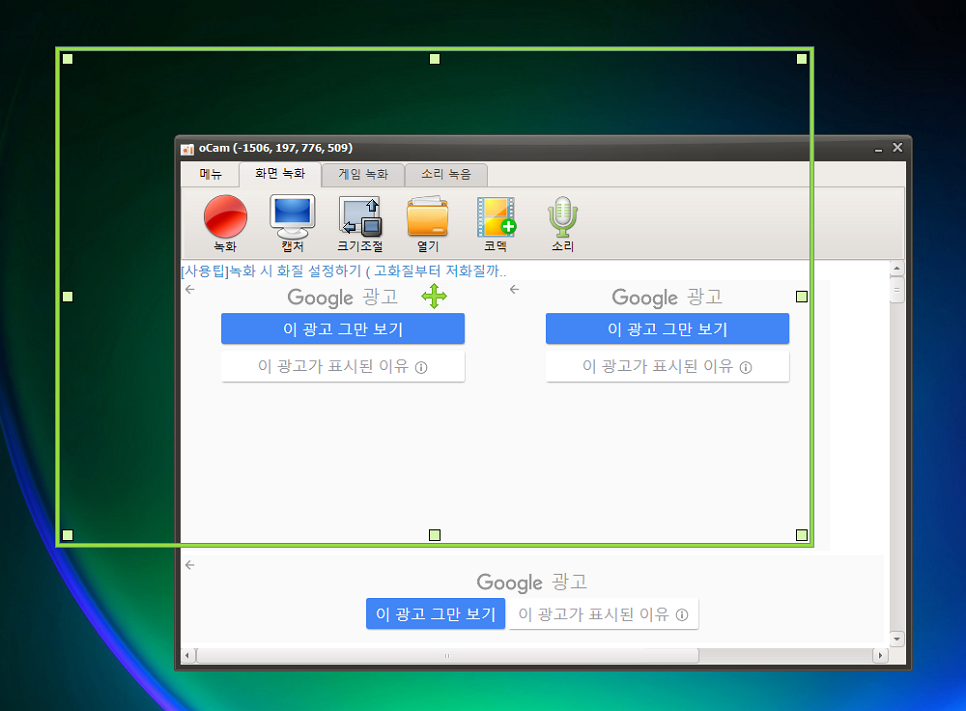This screenshot has width=966, height=711.
Task: Click the green move crosshair of the capture region
Action: [434, 296]
